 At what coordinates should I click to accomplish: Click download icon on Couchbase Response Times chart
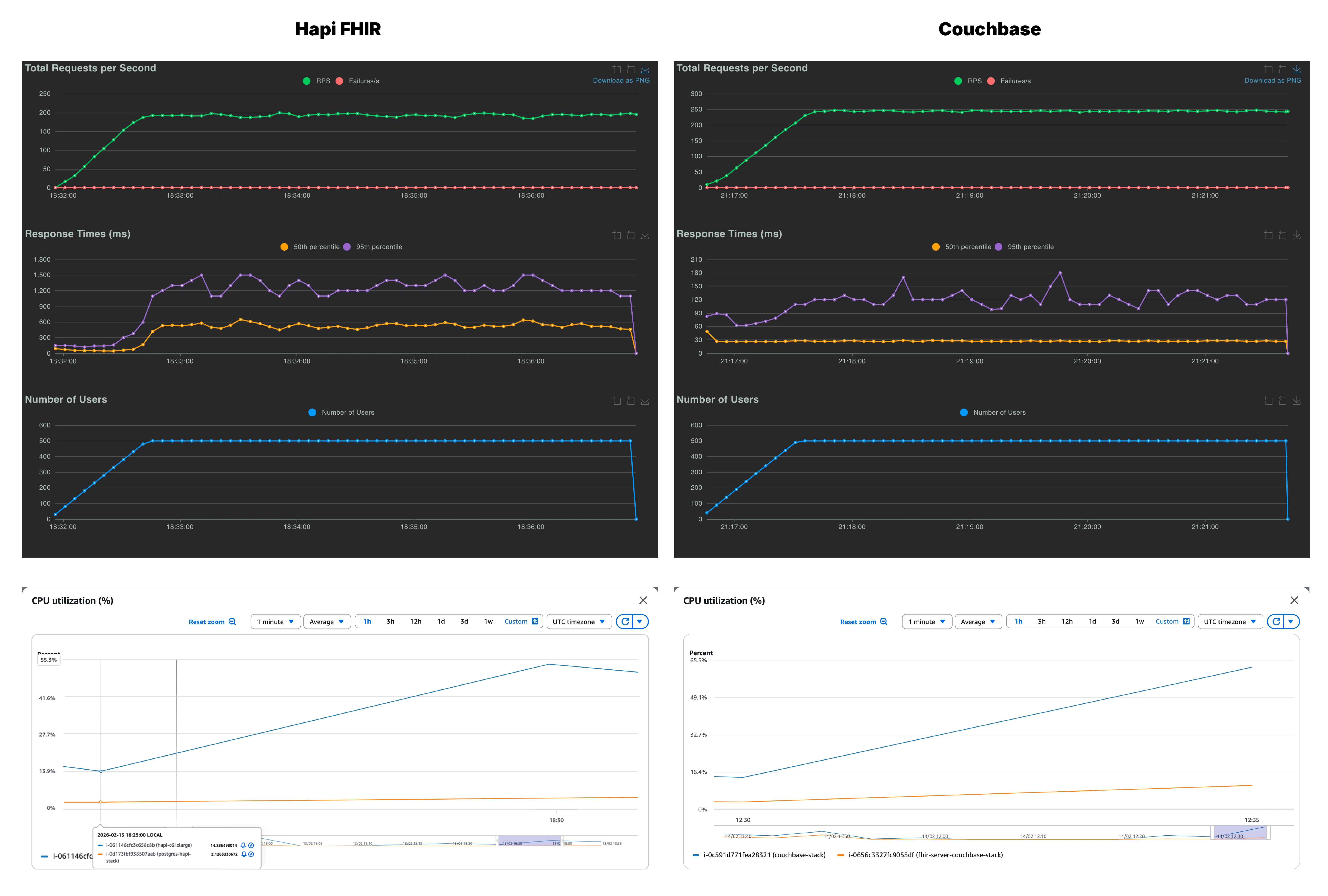[1297, 235]
